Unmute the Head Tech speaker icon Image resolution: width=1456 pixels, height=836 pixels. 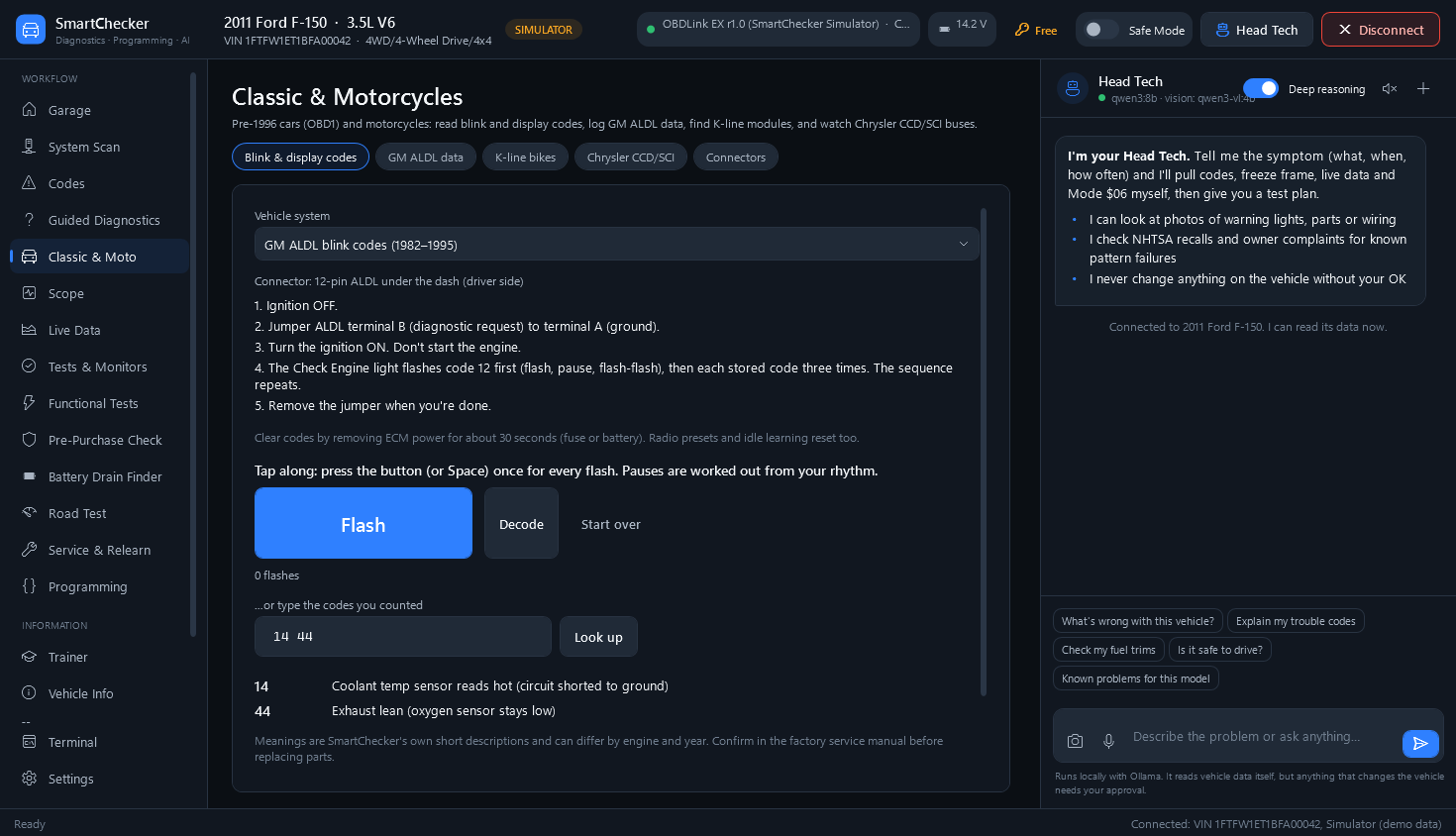tap(1390, 89)
